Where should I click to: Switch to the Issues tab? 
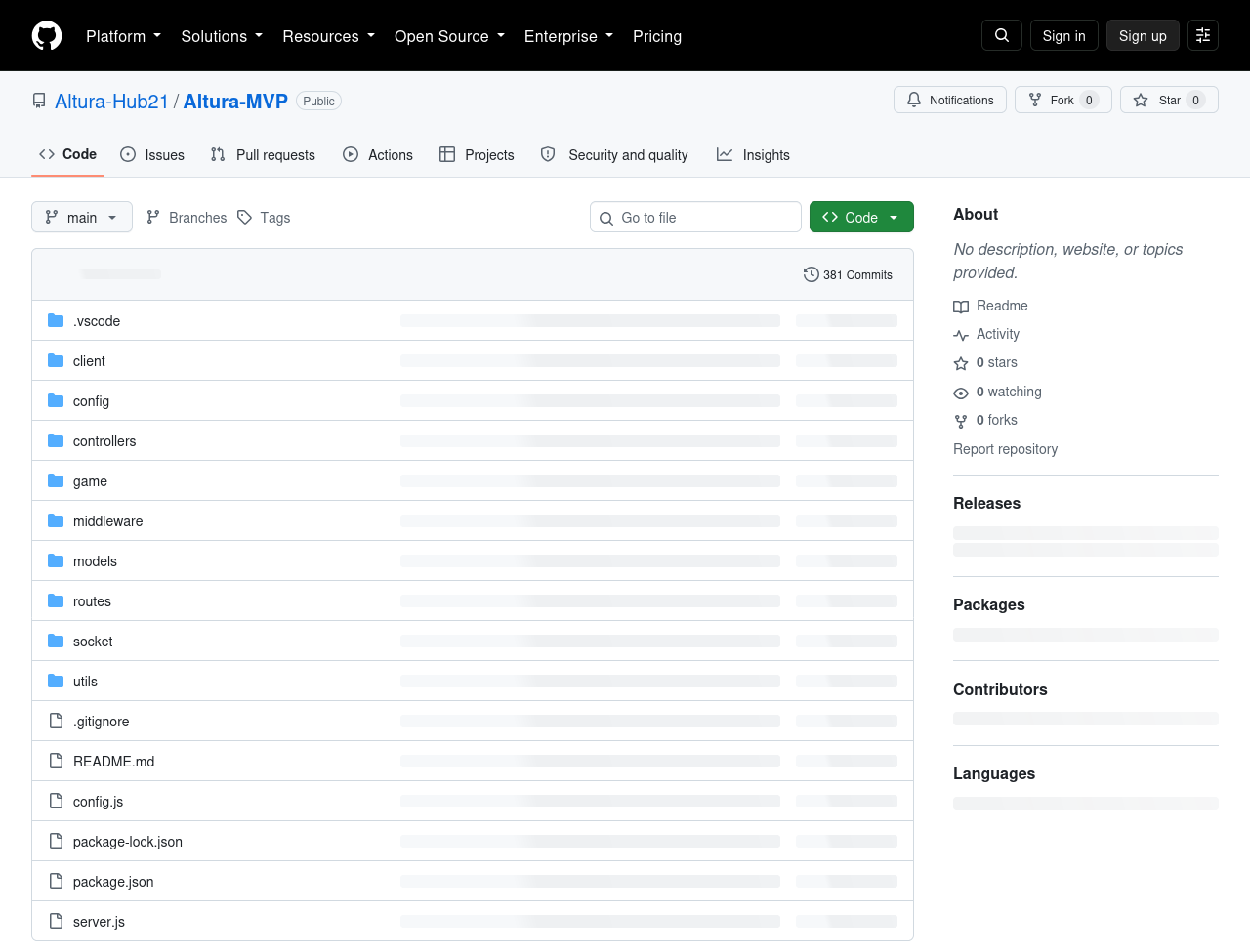[152, 154]
